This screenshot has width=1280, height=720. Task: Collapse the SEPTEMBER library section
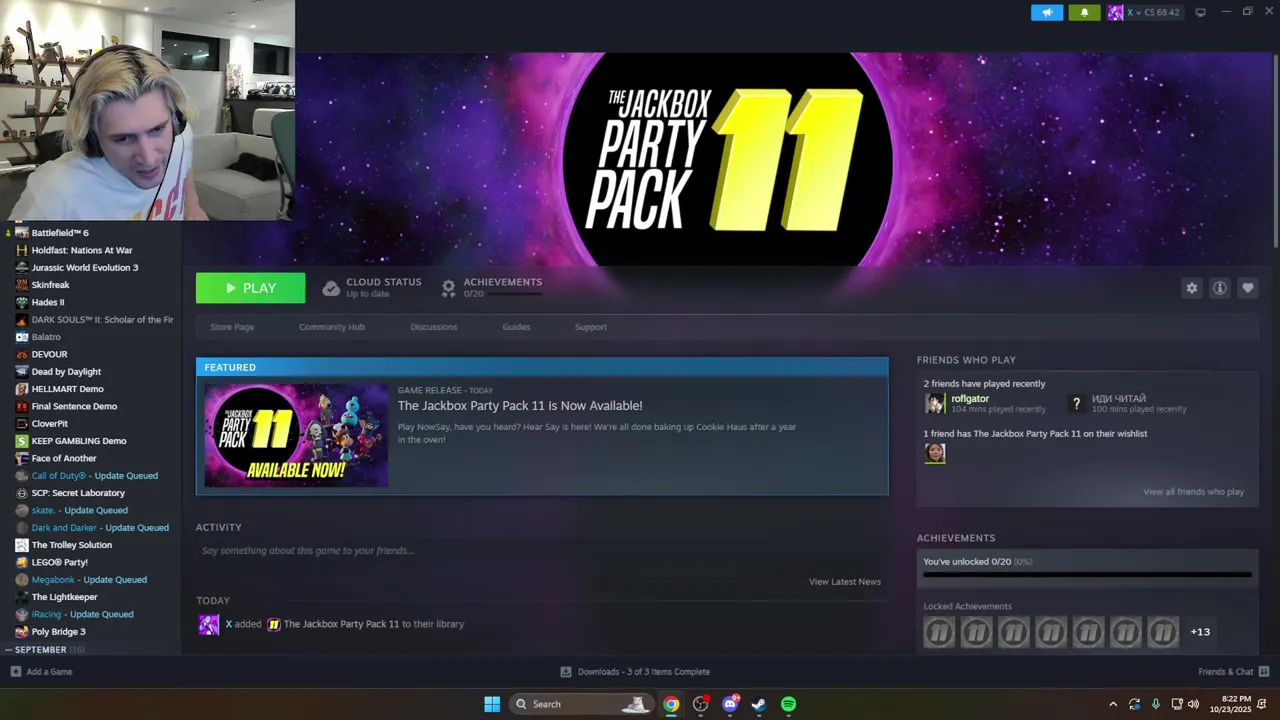coord(8,650)
